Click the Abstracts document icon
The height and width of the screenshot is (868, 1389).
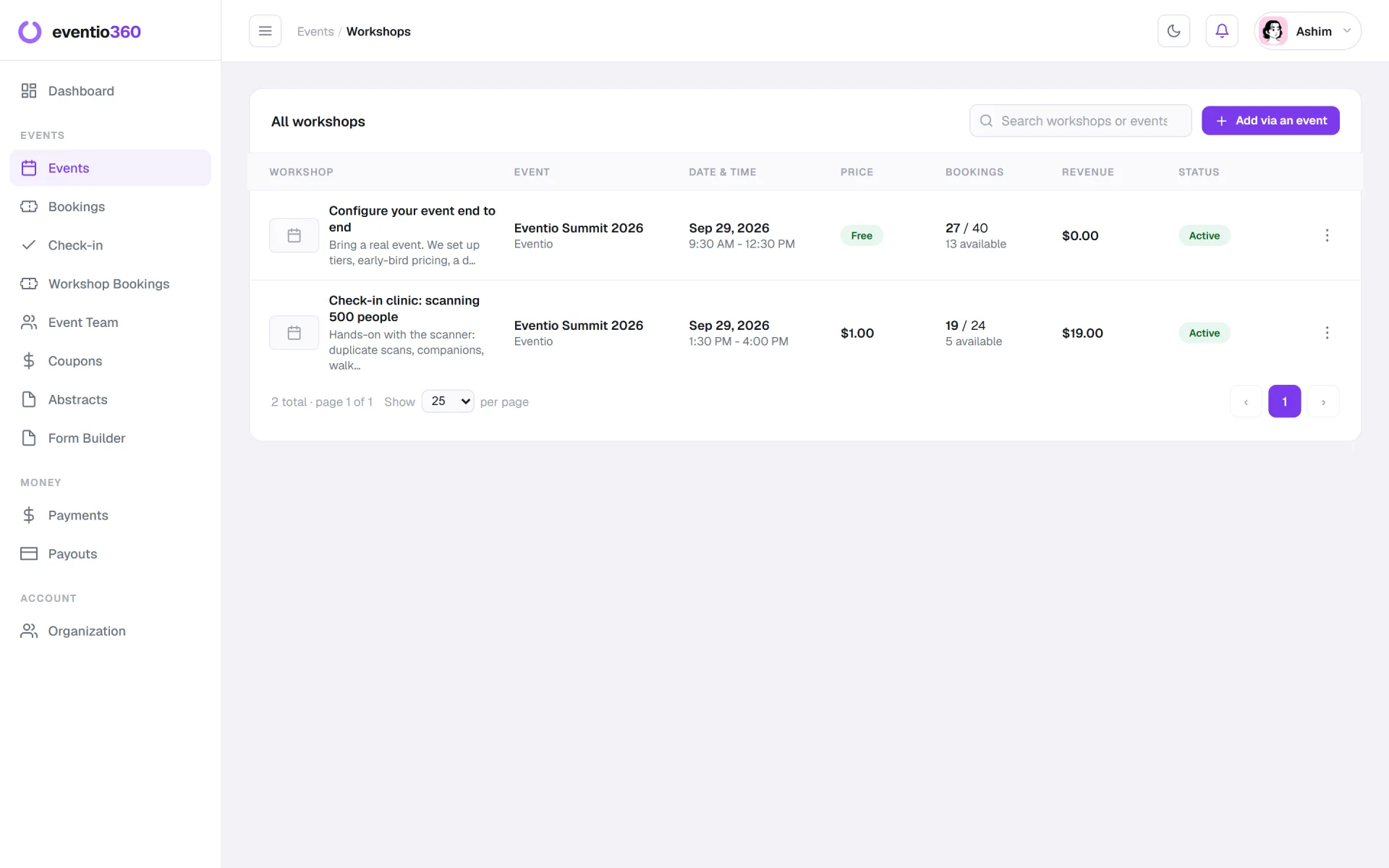coord(29,399)
